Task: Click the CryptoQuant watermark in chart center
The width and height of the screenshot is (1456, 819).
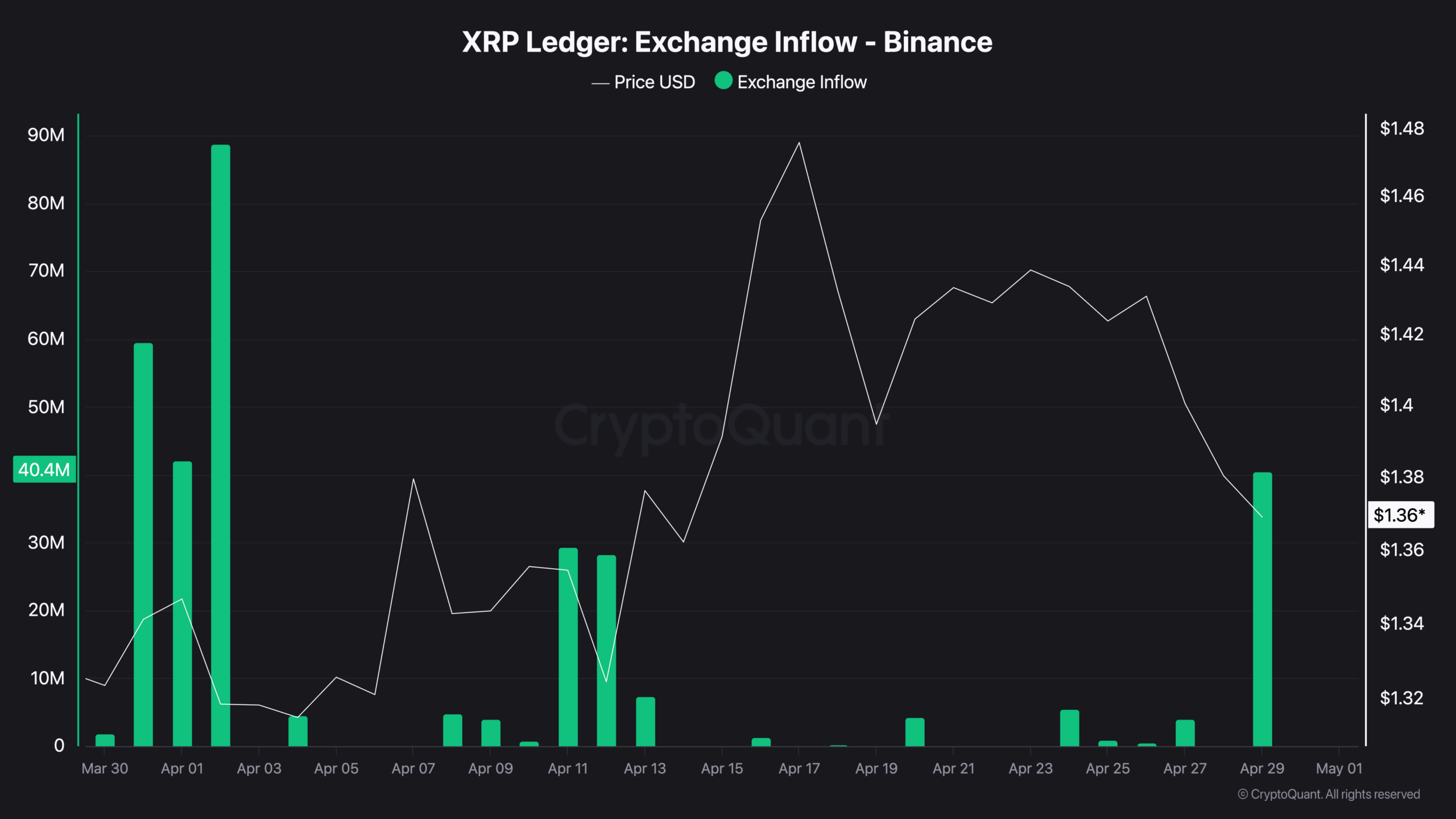Action: point(721,425)
